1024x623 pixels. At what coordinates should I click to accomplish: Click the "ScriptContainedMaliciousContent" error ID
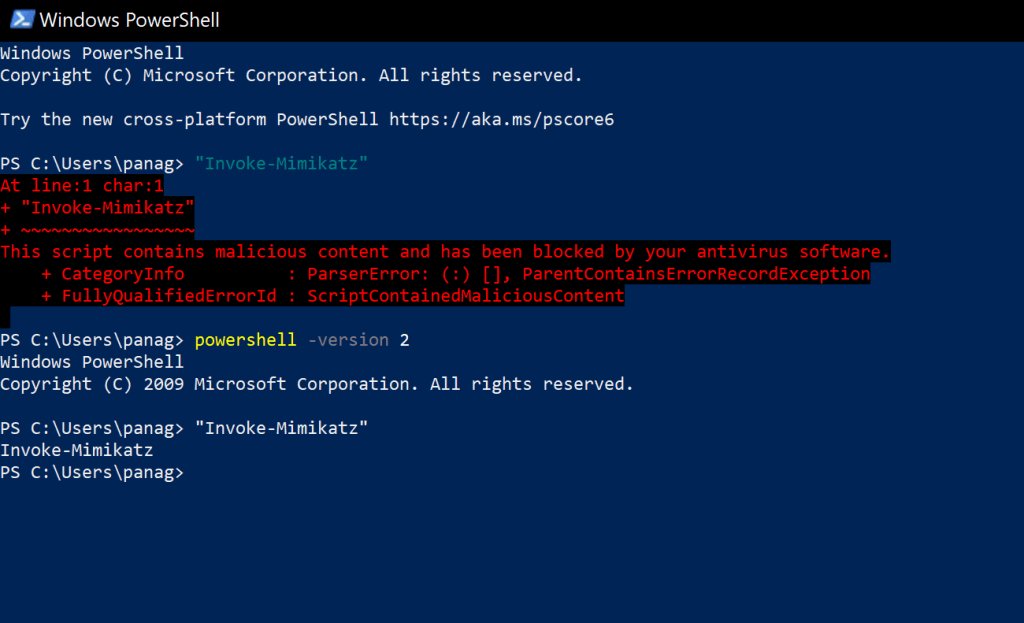465,295
